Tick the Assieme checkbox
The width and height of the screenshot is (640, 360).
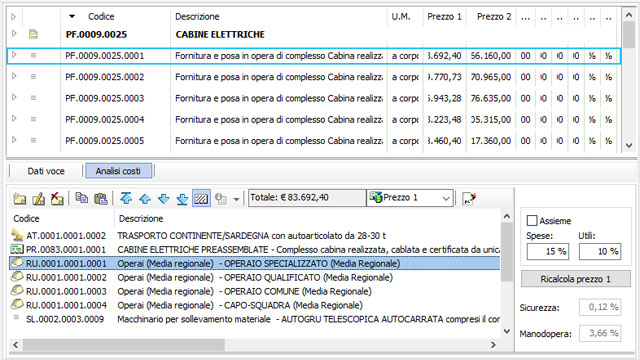tap(532, 221)
